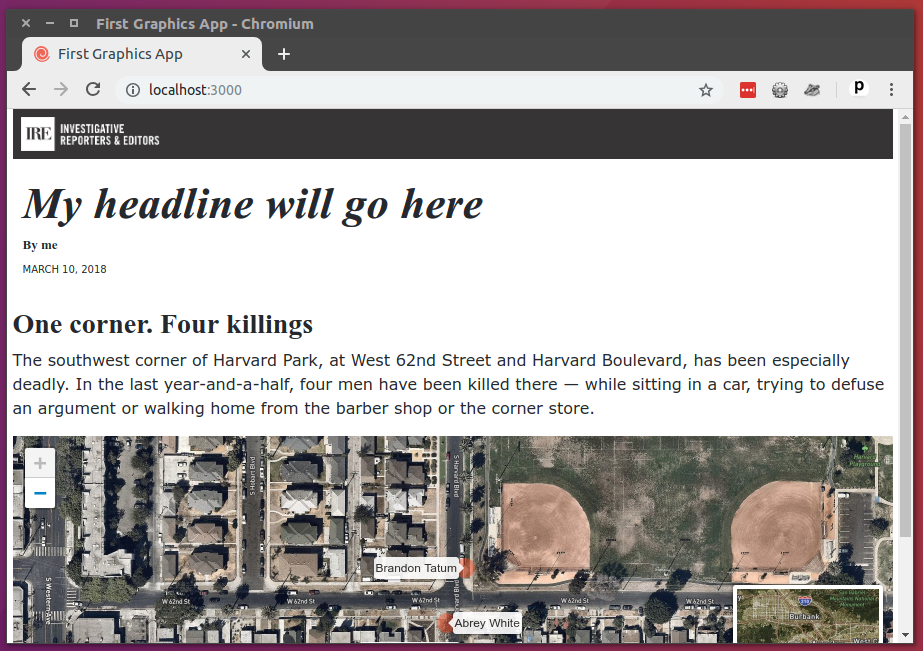The image size is (923, 651).
Task: Click the IRE logo in header
Action: pos(38,134)
